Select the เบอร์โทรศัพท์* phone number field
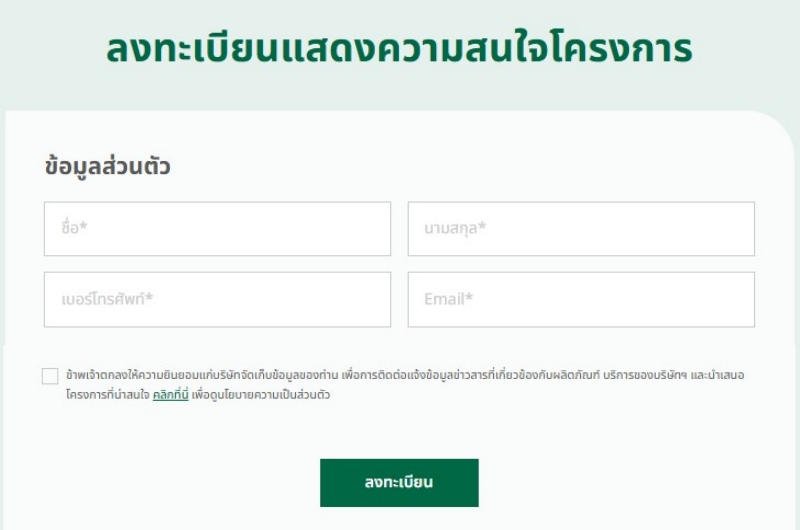This screenshot has height=530, width=800. 217,299
